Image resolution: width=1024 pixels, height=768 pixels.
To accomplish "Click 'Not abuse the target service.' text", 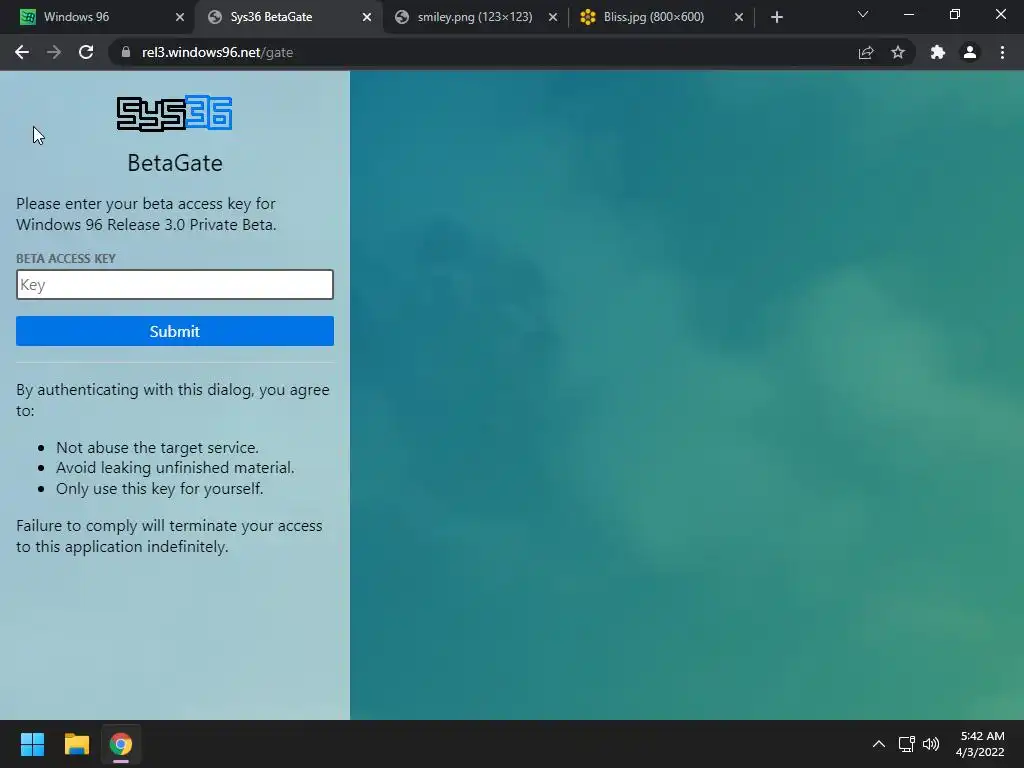I will (x=157, y=447).
